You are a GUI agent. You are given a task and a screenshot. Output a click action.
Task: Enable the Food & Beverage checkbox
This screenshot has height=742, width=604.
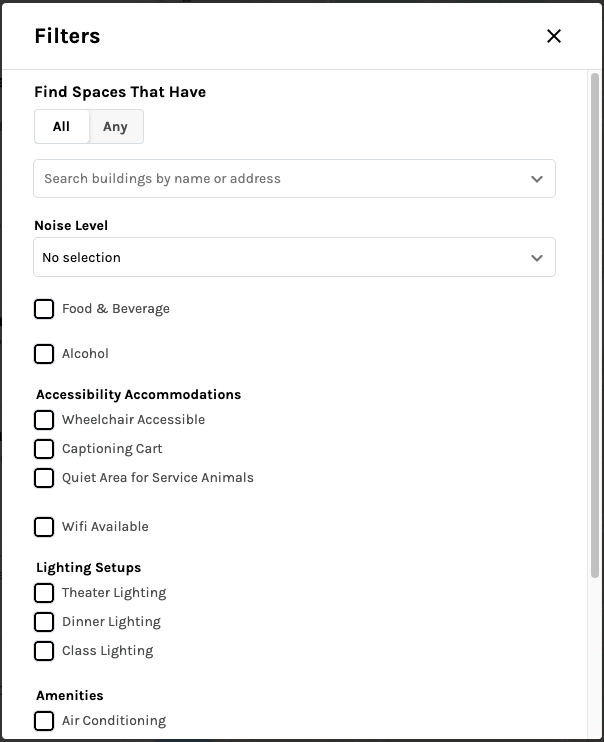click(44, 309)
